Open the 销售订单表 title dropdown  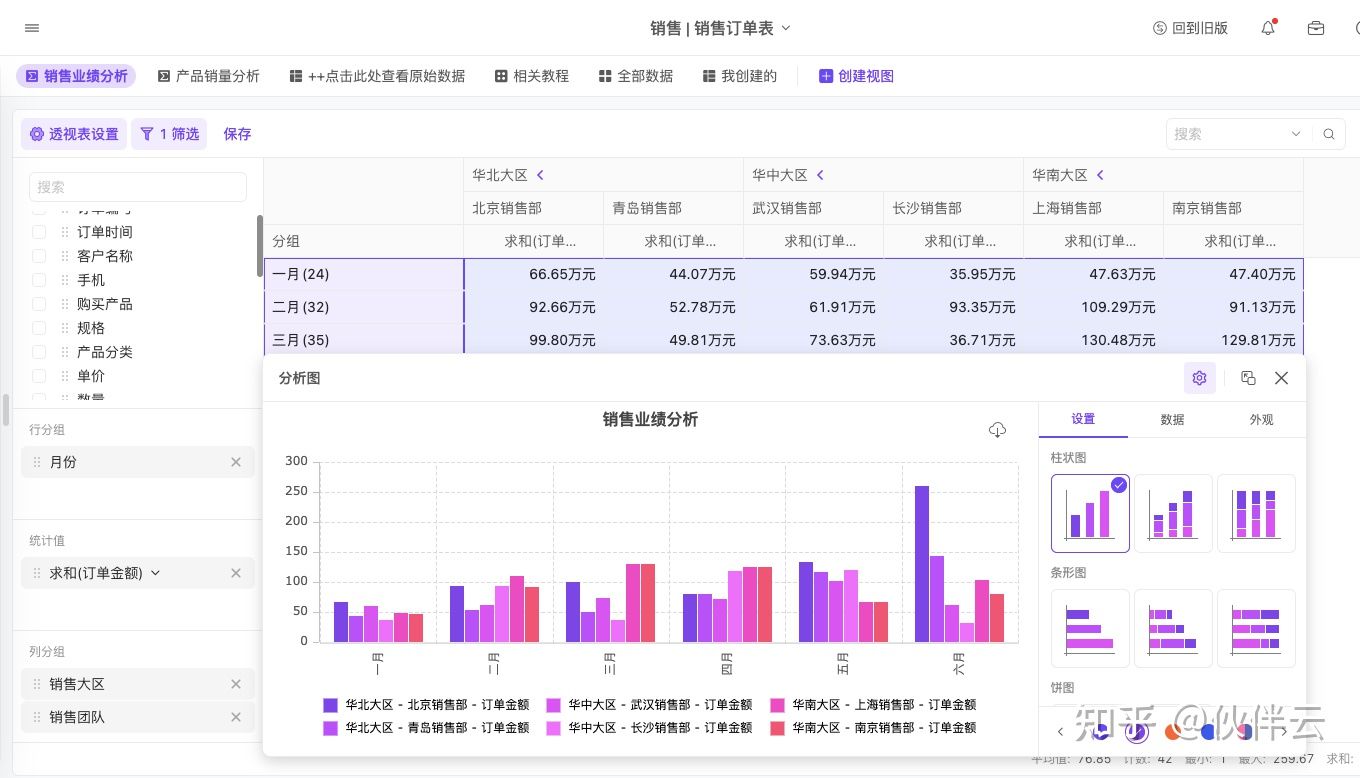click(x=785, y=28)
